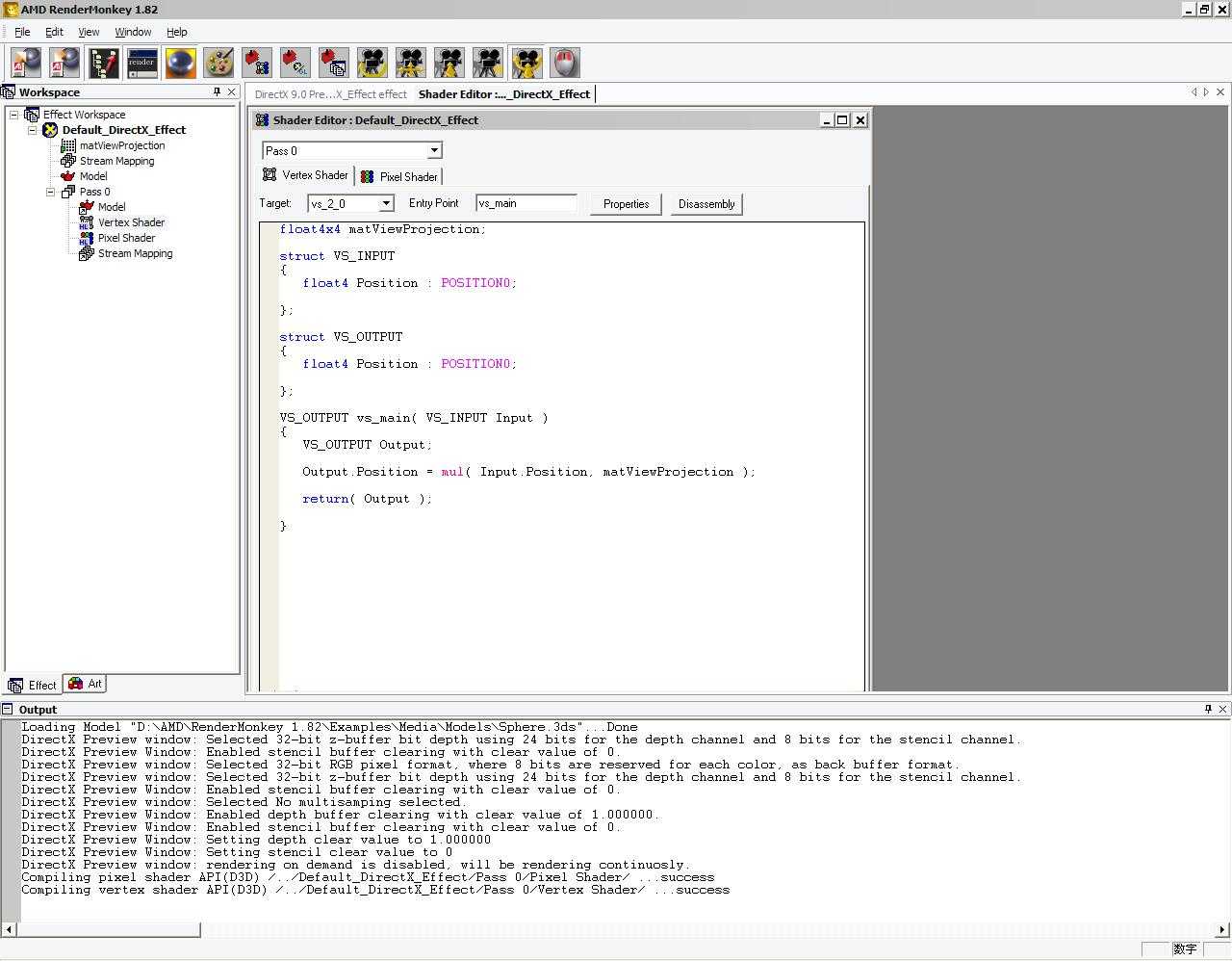Click Output scrollbar left arrow
Screen dimensions: 1232x961
click(x=9, y=929)
